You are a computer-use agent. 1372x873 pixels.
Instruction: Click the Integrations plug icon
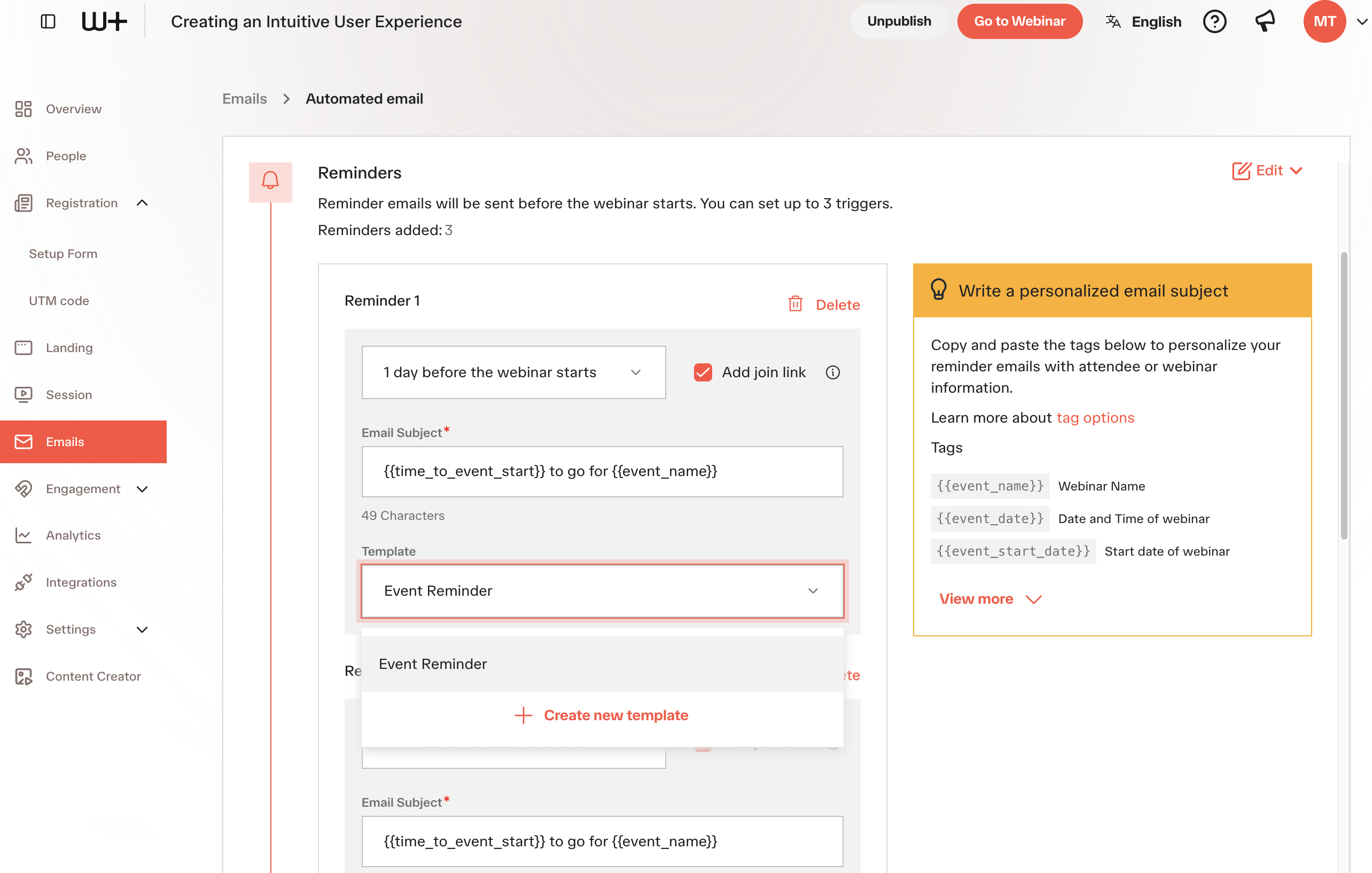point(24,582)
